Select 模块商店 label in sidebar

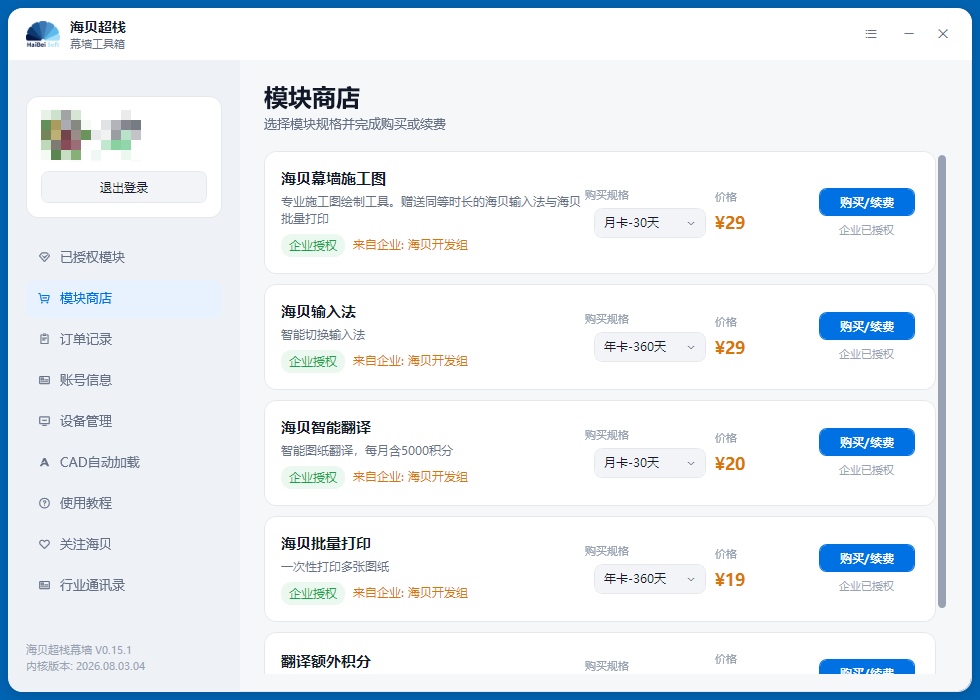pyautogui.click(x=86, y=298)
